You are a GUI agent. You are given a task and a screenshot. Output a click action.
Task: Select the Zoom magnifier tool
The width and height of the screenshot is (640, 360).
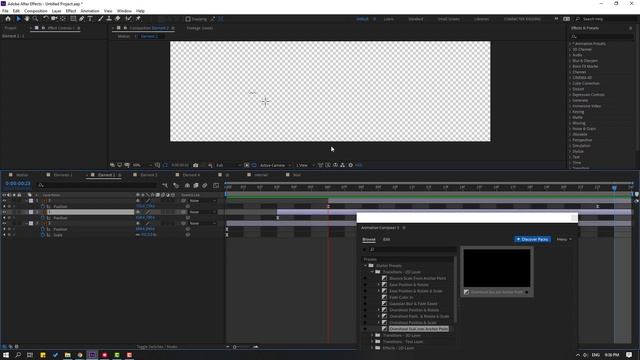point(36,19)
